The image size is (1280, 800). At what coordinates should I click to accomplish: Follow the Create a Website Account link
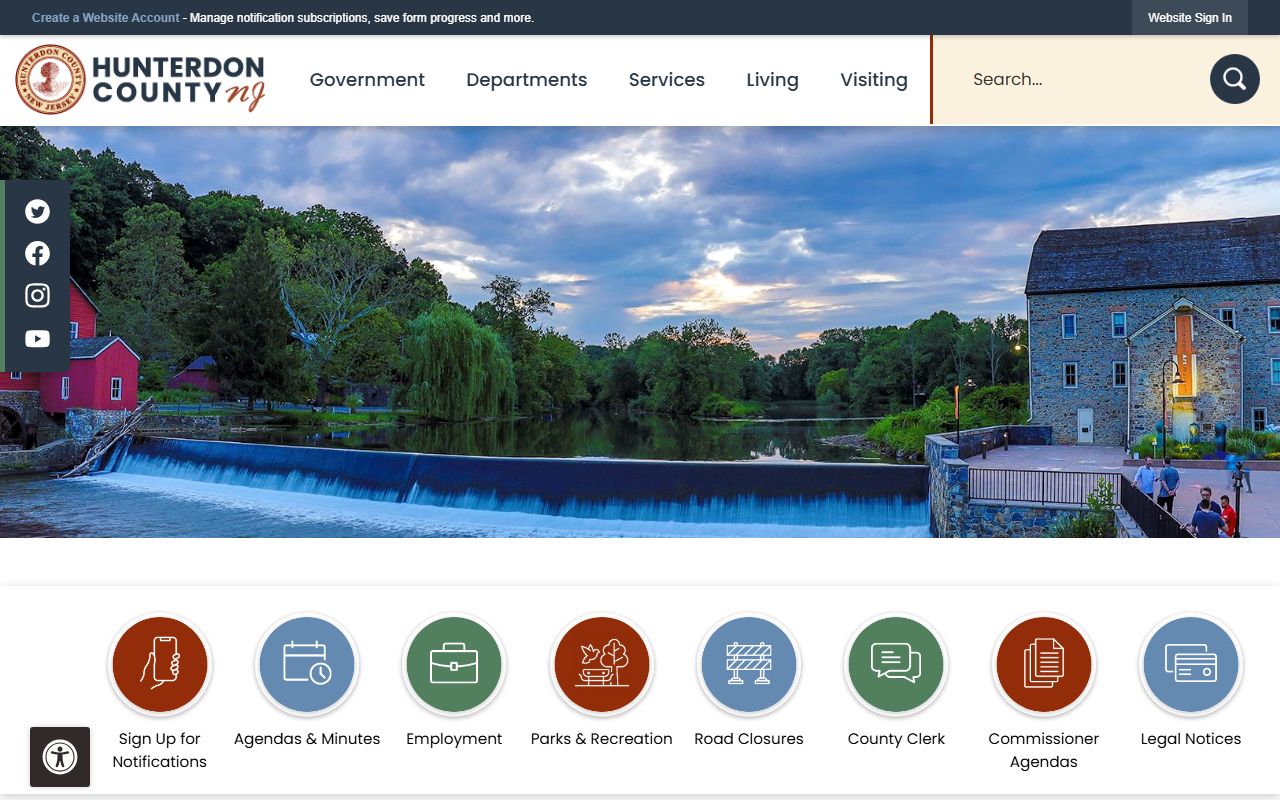pos(106,18)
